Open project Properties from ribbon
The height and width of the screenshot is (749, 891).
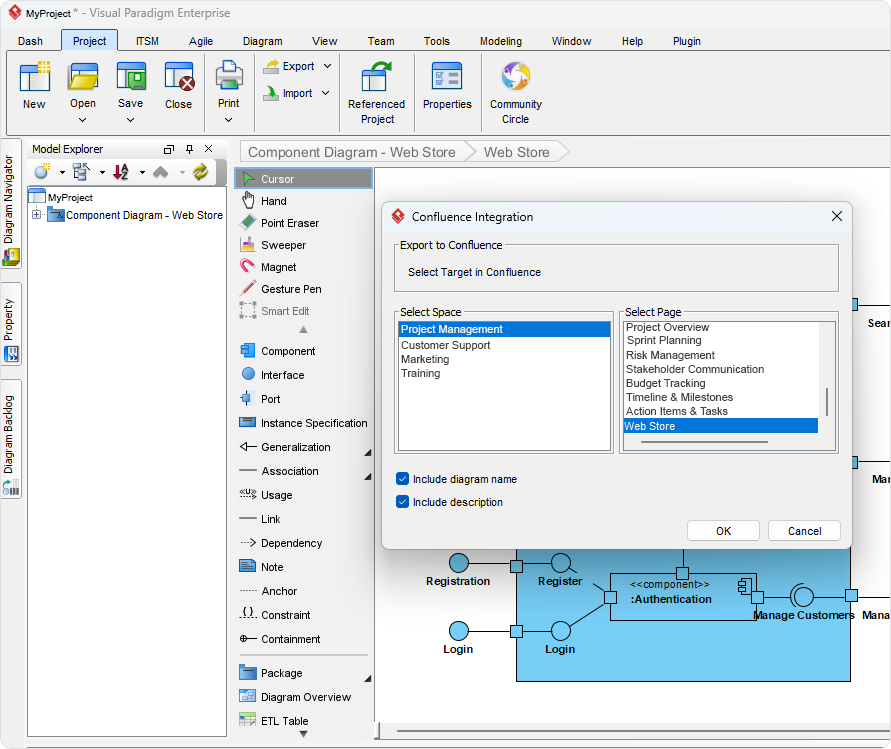click(x=447, y=85)
